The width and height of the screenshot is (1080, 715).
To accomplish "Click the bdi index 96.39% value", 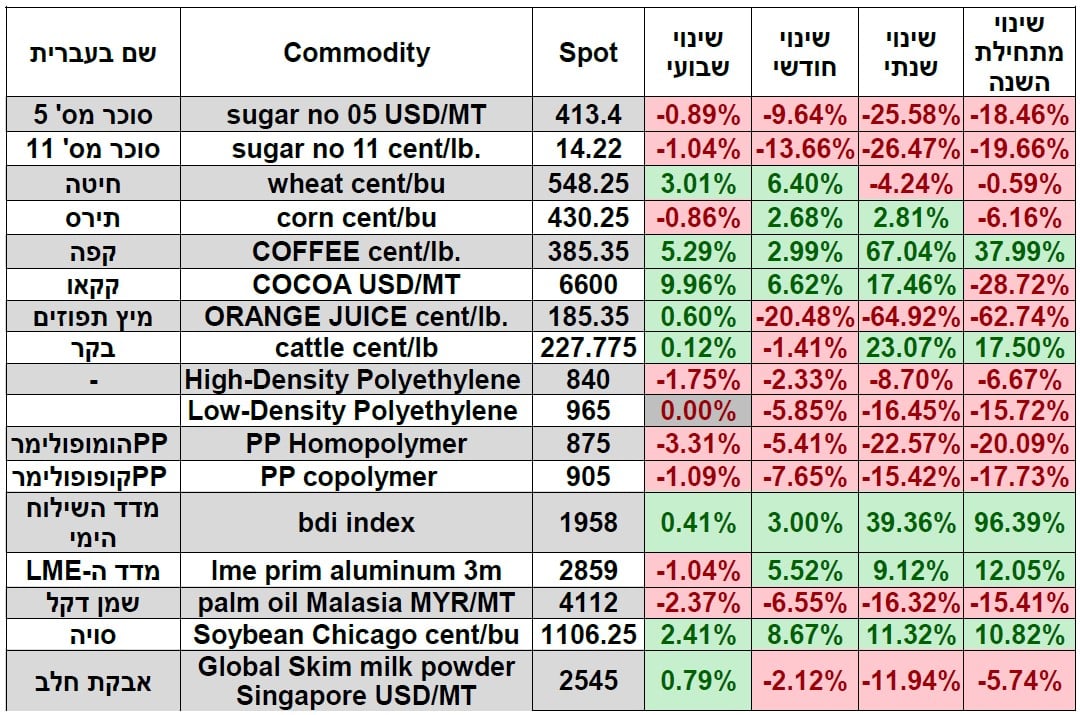I will 1019,522.
